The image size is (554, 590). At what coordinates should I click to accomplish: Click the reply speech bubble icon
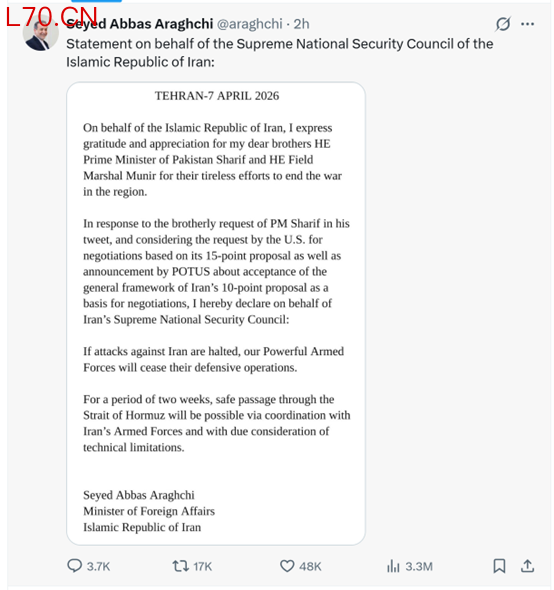tap(75, 566)
